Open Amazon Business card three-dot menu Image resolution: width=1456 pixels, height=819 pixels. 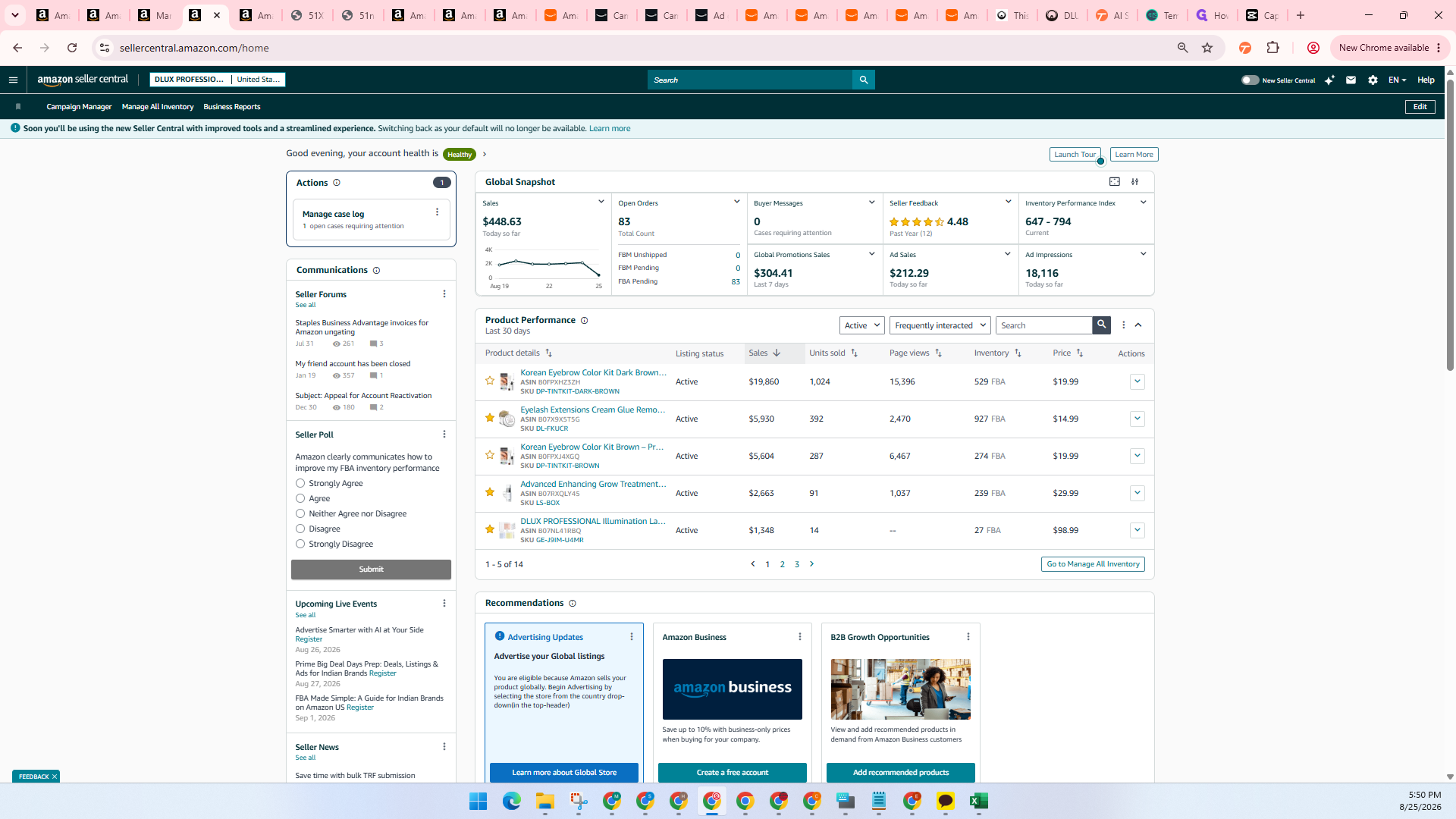click(x=800, y=637)
